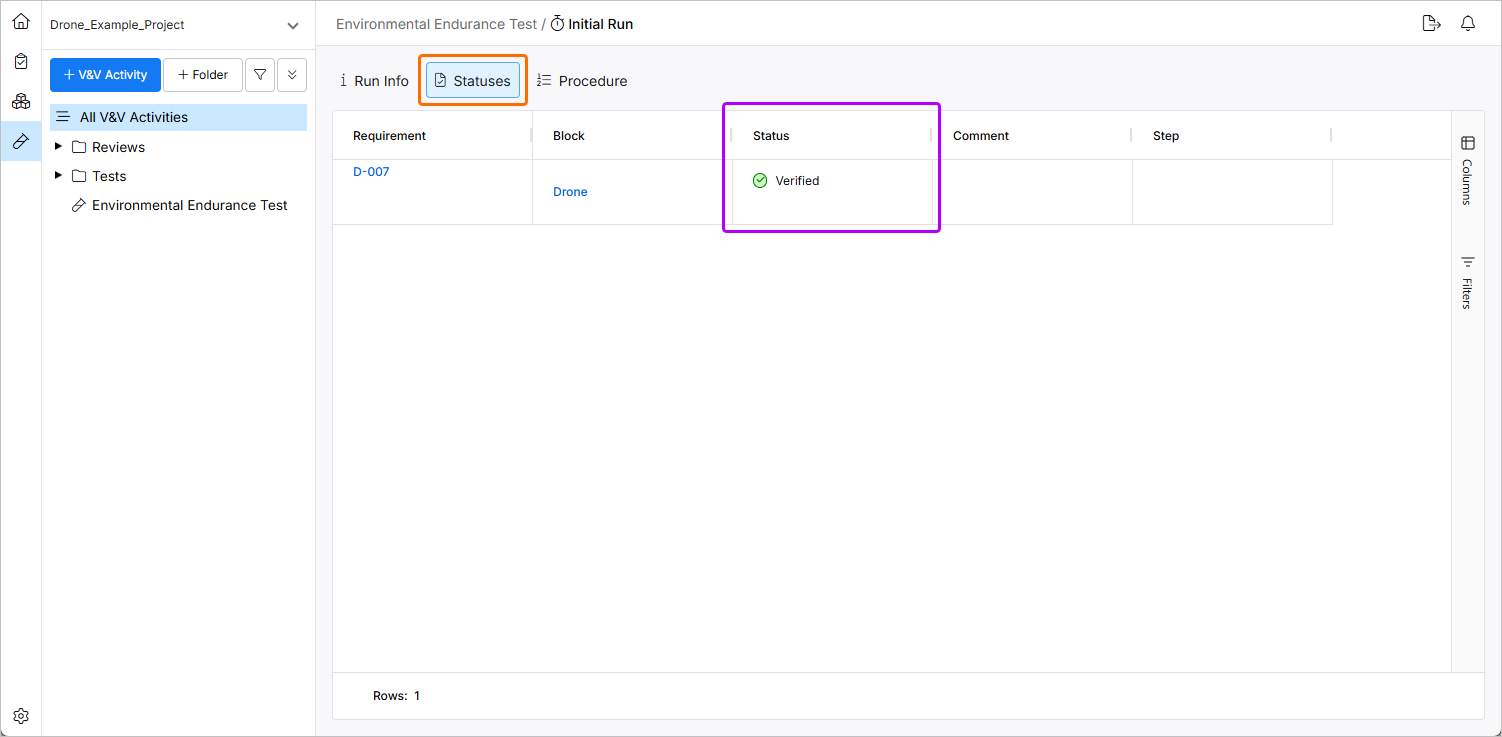
Task: Click the export icon in header
Action: point(1431,24)
